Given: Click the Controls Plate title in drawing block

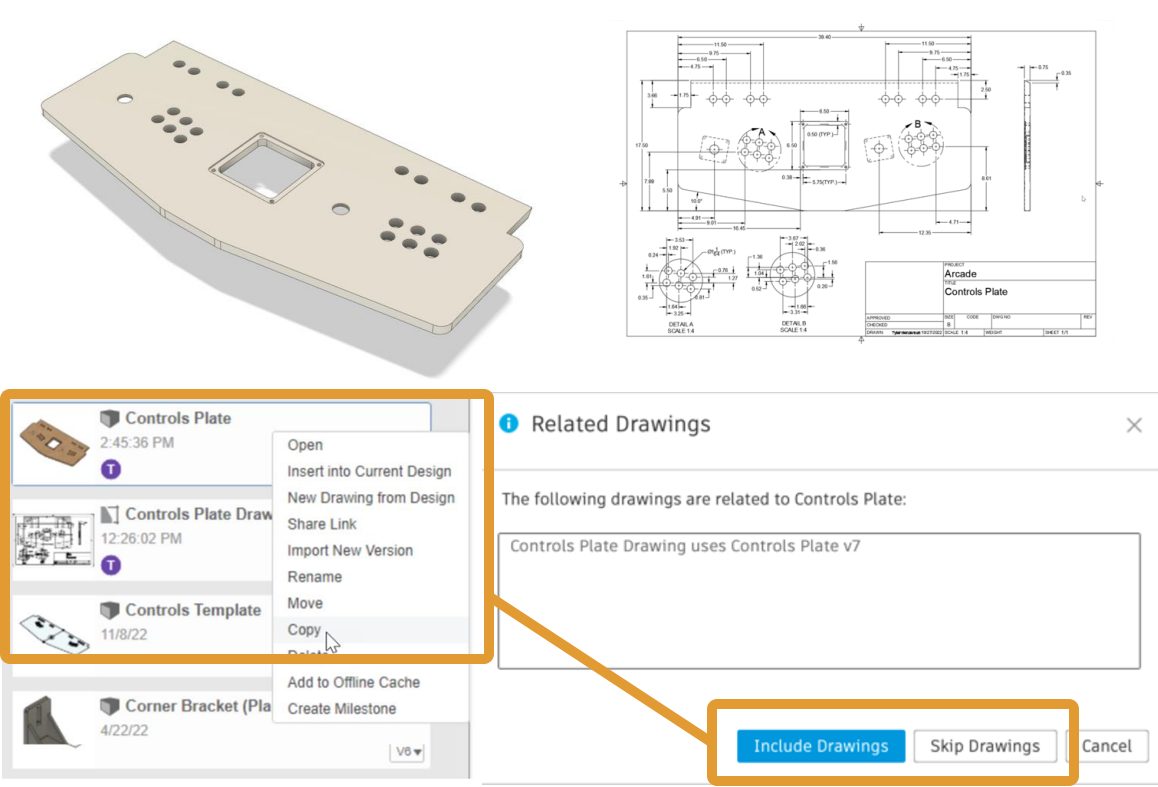Looking at the screenshot, I should [976, 292].
